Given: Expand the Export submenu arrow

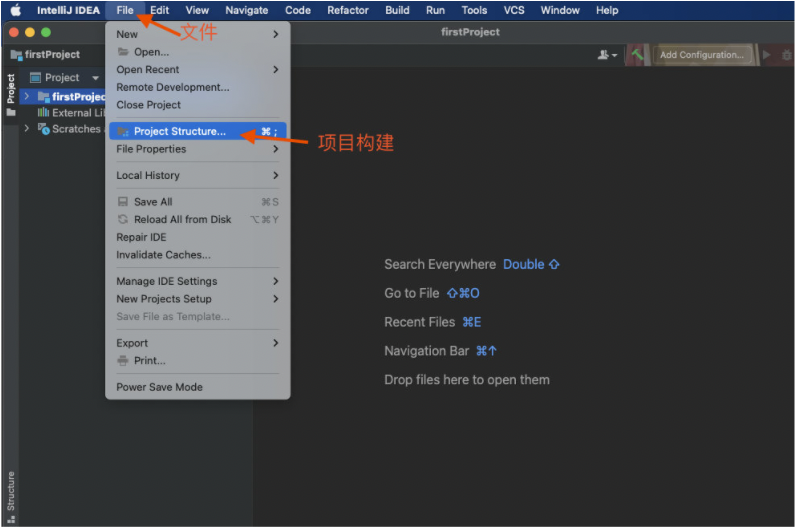Looking at the screenshot, I should 276,343.
